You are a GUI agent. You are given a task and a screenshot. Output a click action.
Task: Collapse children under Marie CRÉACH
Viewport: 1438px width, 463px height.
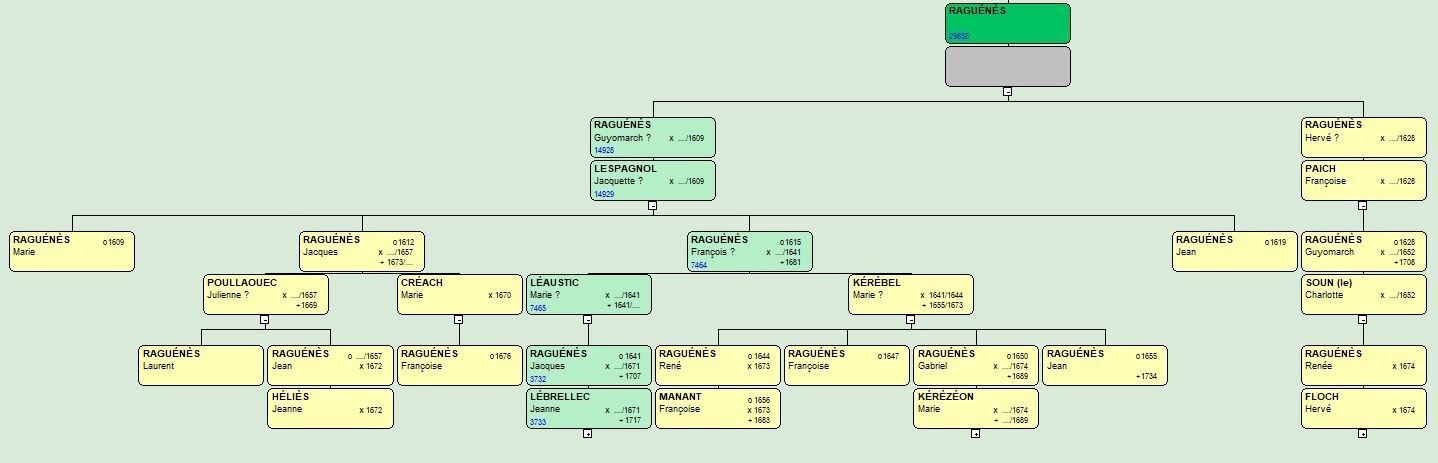point(458,319)
